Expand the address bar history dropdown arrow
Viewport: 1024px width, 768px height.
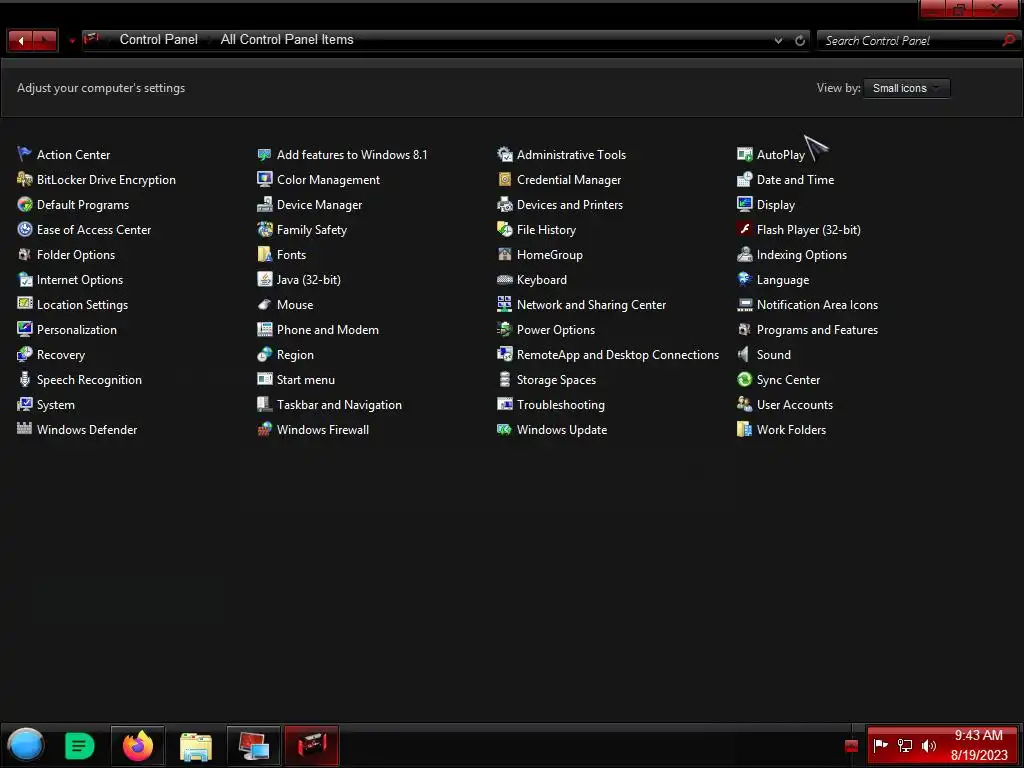(778, 40)
